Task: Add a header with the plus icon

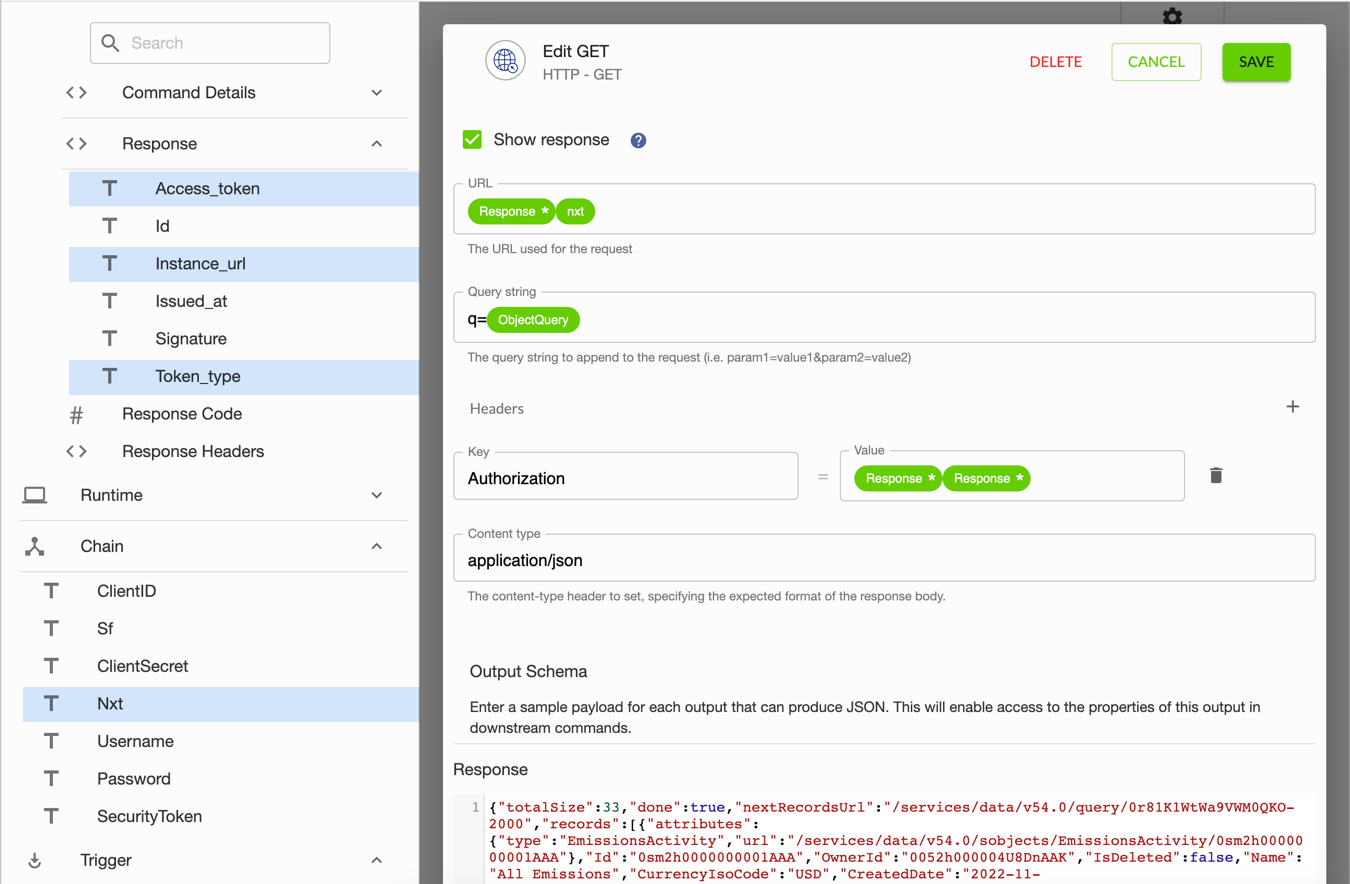Action: point(1293,407)
